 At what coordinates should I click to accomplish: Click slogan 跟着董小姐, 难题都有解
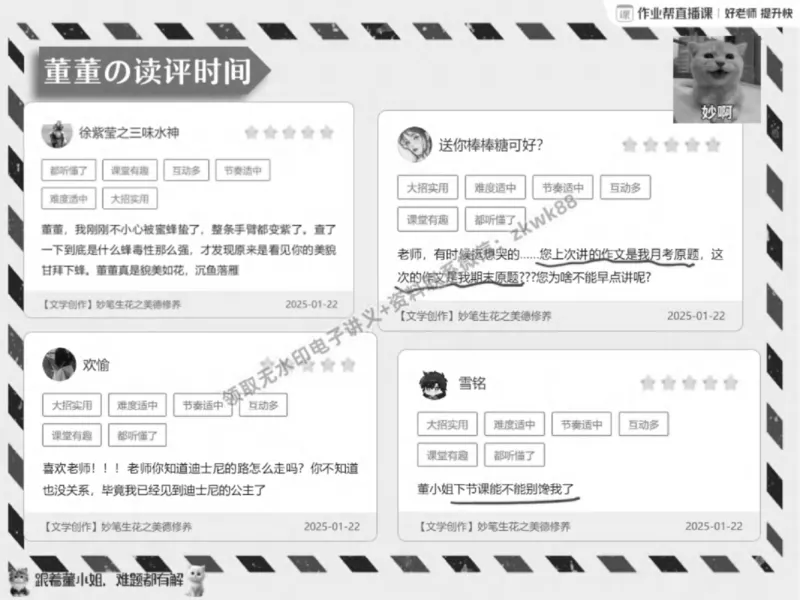tap(108, 580)
